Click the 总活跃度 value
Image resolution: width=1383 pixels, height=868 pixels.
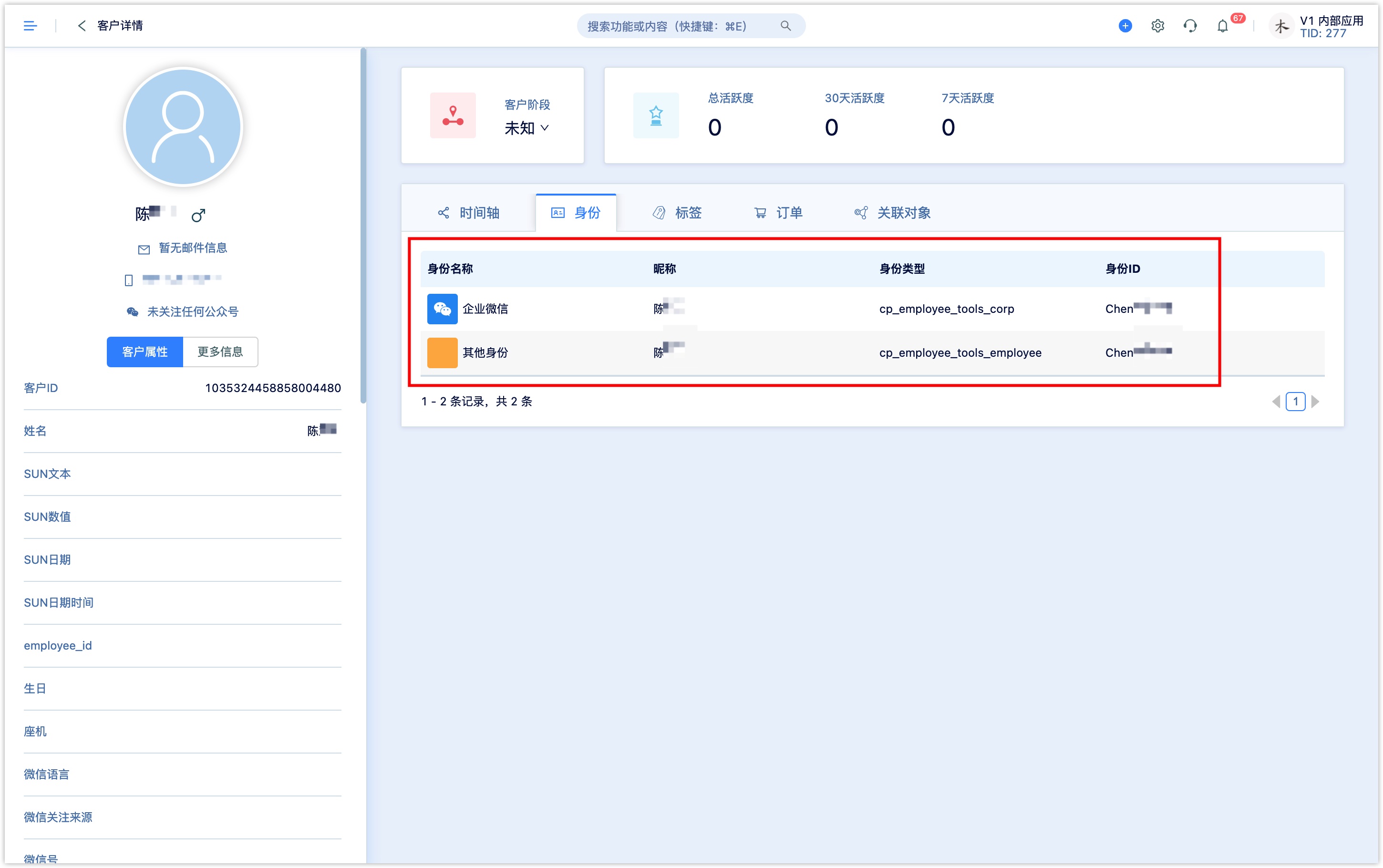(714, 127)
